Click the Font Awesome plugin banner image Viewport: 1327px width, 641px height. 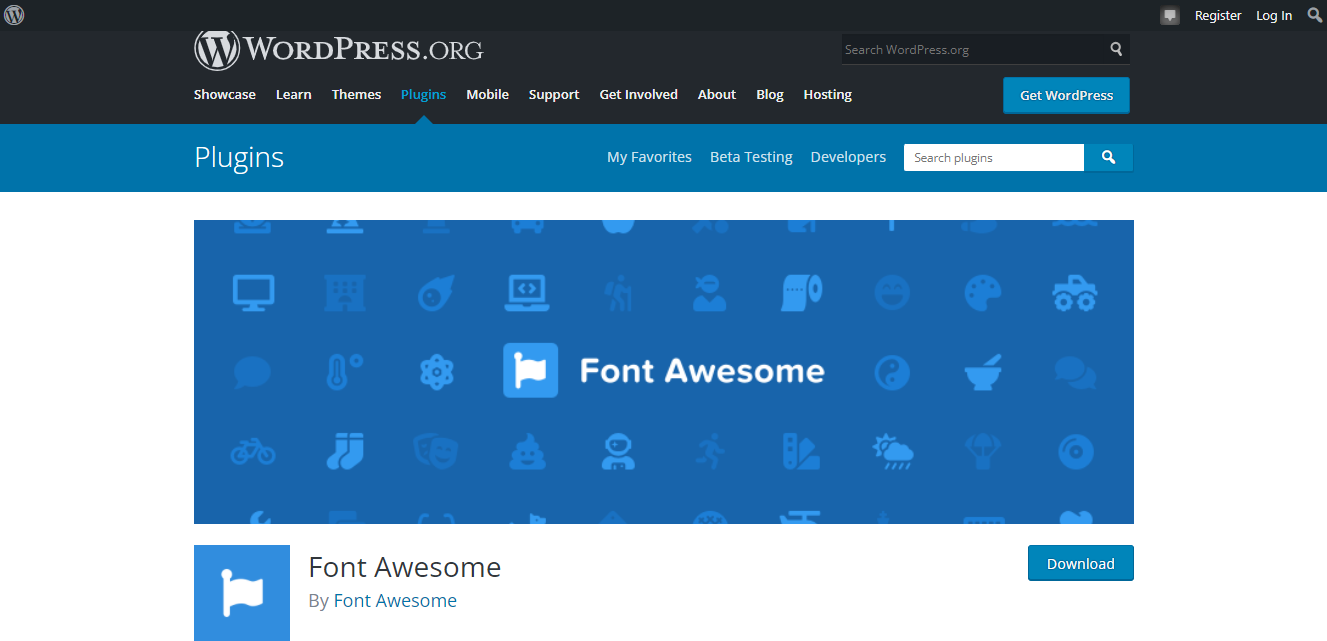coord(664,372)
